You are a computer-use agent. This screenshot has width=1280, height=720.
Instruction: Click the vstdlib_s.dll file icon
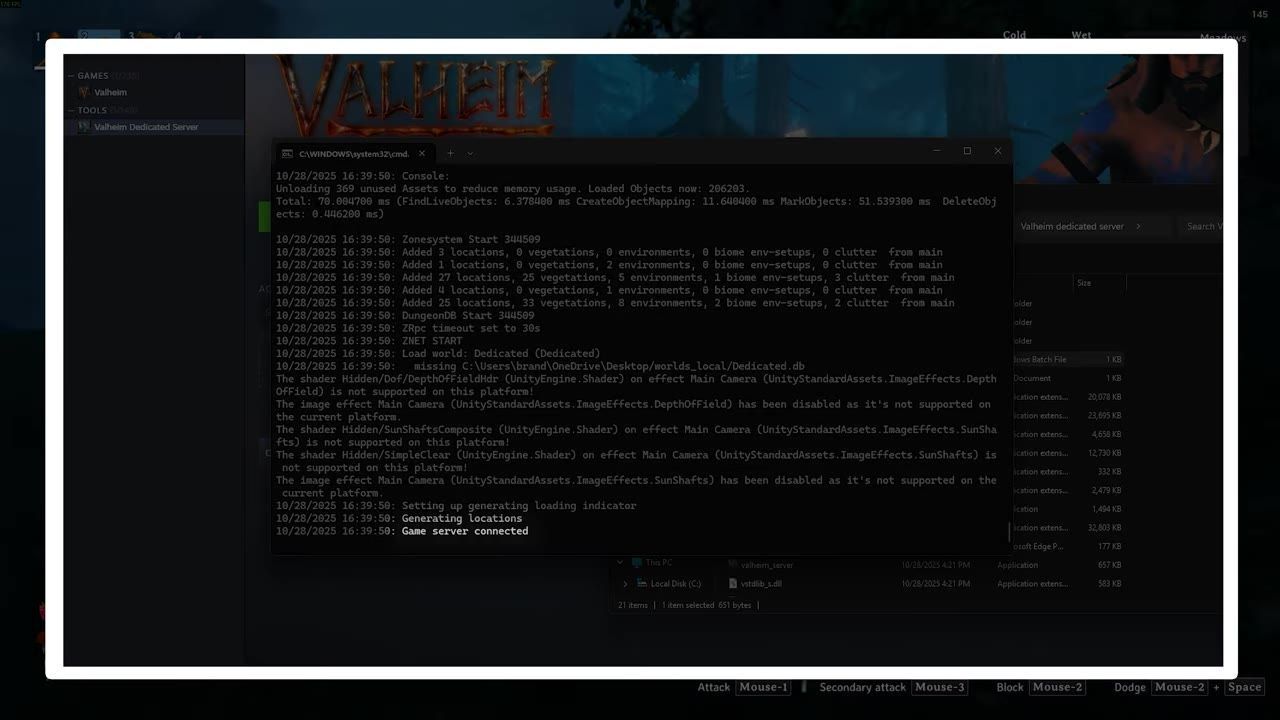(732, 584)
